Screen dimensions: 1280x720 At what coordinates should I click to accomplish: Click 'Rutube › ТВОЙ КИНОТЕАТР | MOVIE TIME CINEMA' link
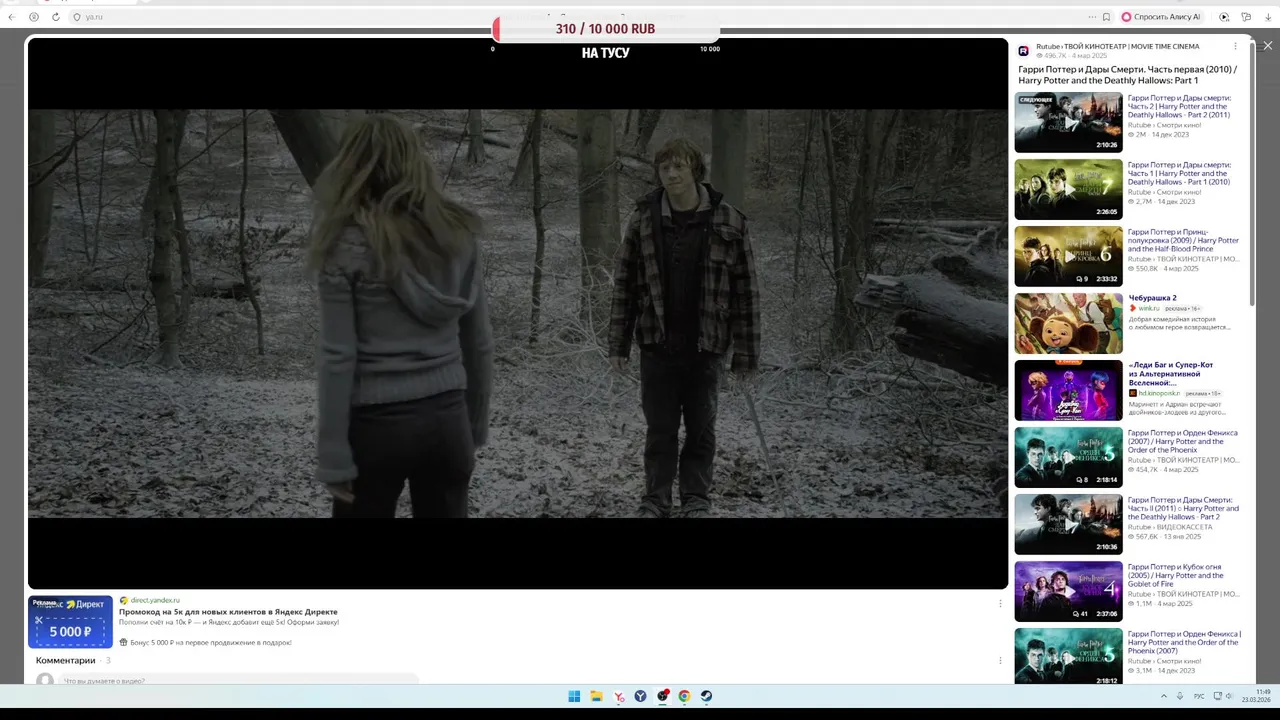coord(1117,47)
